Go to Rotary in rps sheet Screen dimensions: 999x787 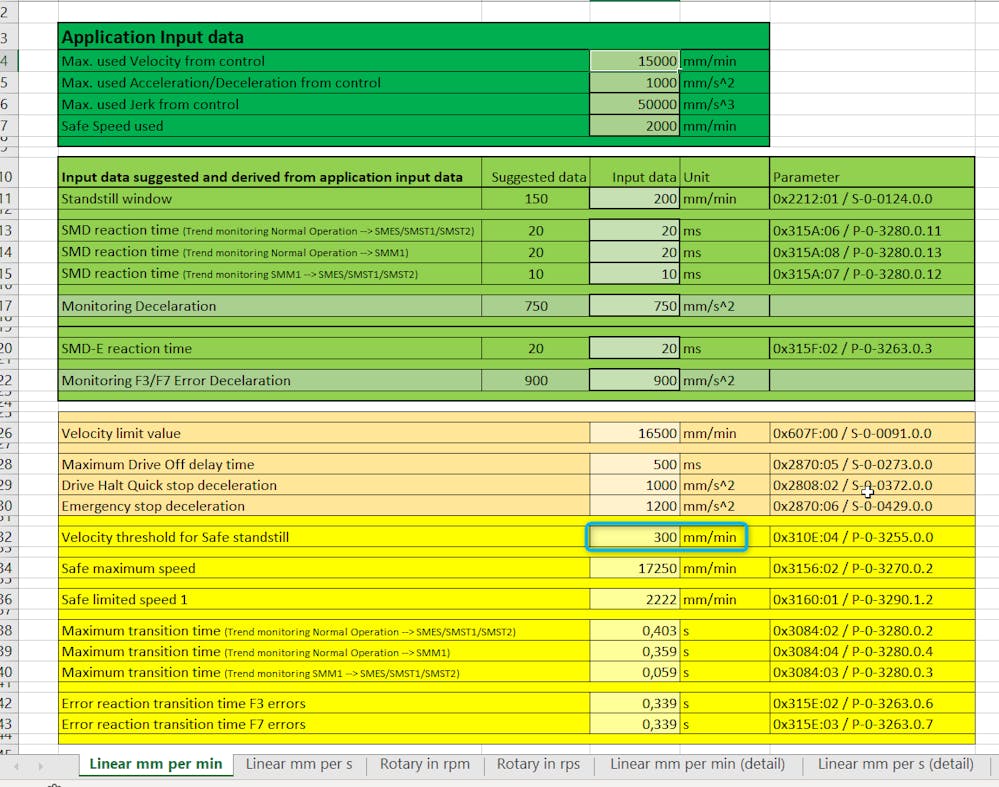(x=538, y=764)
